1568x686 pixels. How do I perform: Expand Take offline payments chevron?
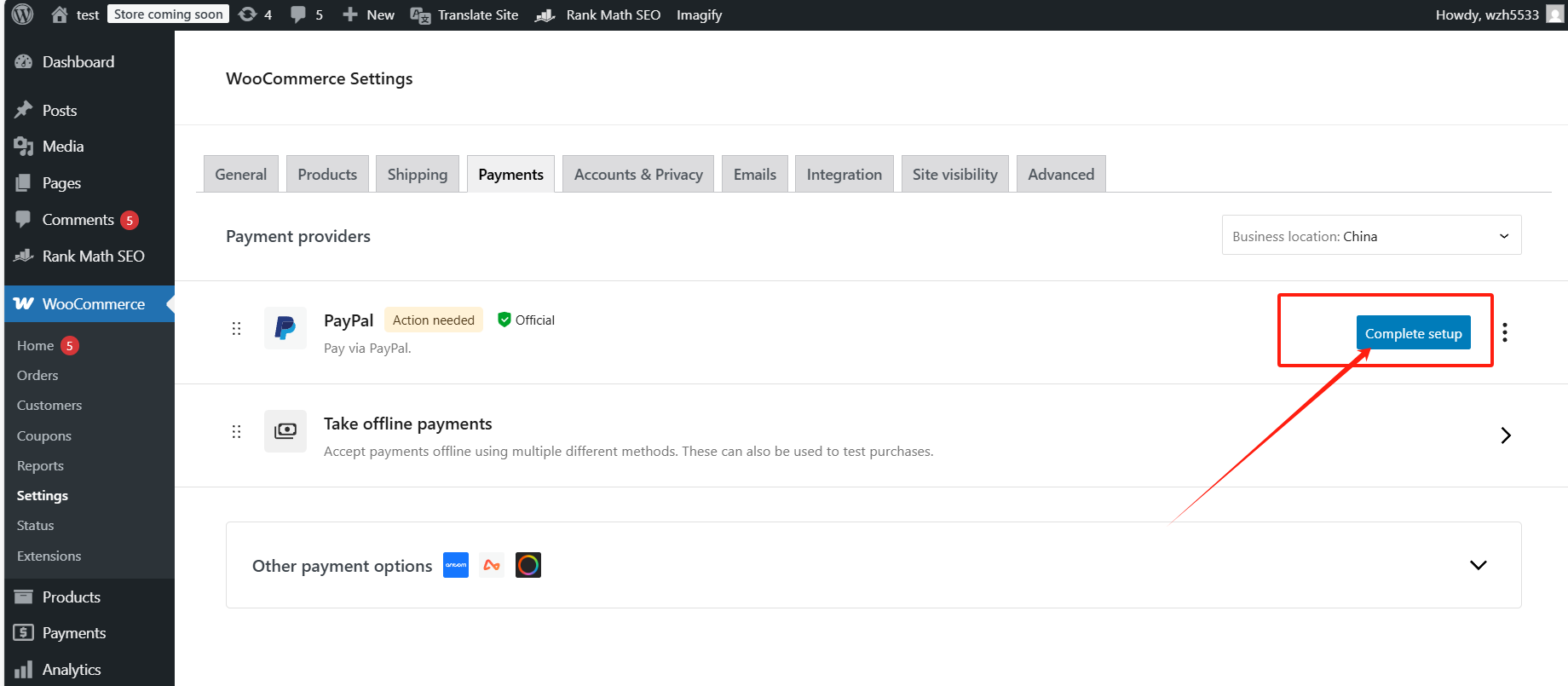click(x=1505, y=435)
